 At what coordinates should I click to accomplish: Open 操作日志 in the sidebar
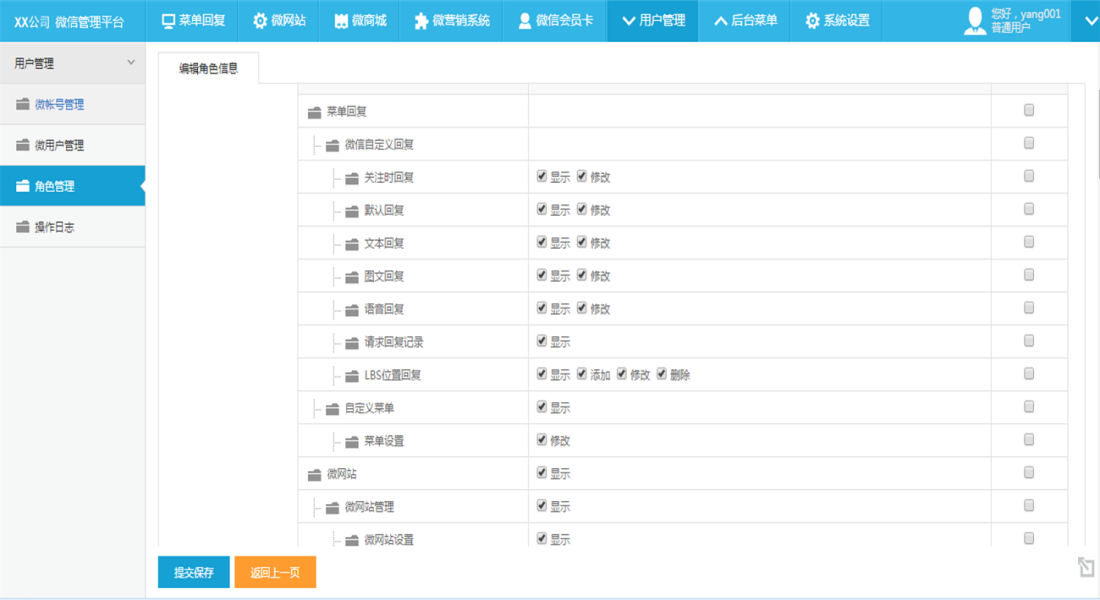tap(72, 227)
